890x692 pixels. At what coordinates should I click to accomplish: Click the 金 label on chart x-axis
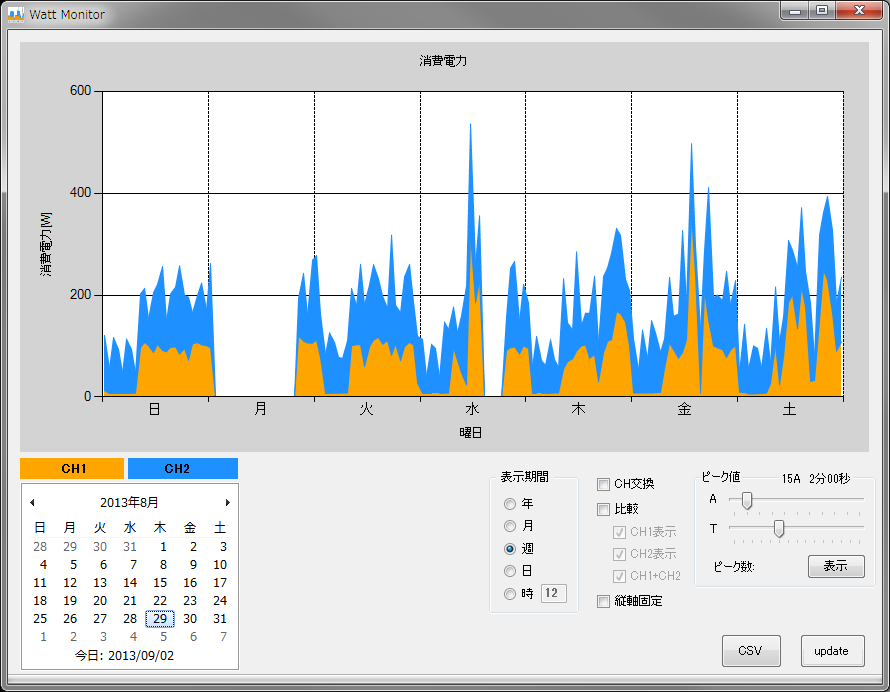pyautogui.click(x=685, y=409)
